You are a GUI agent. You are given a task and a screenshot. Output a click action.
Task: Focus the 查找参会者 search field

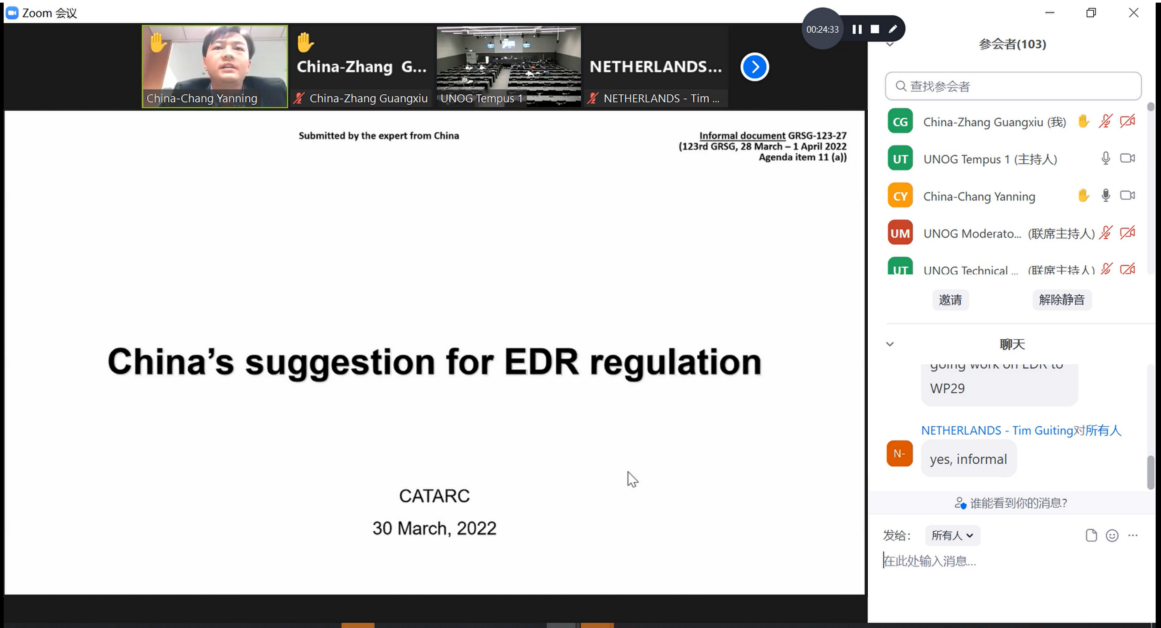coord(1013,86)
